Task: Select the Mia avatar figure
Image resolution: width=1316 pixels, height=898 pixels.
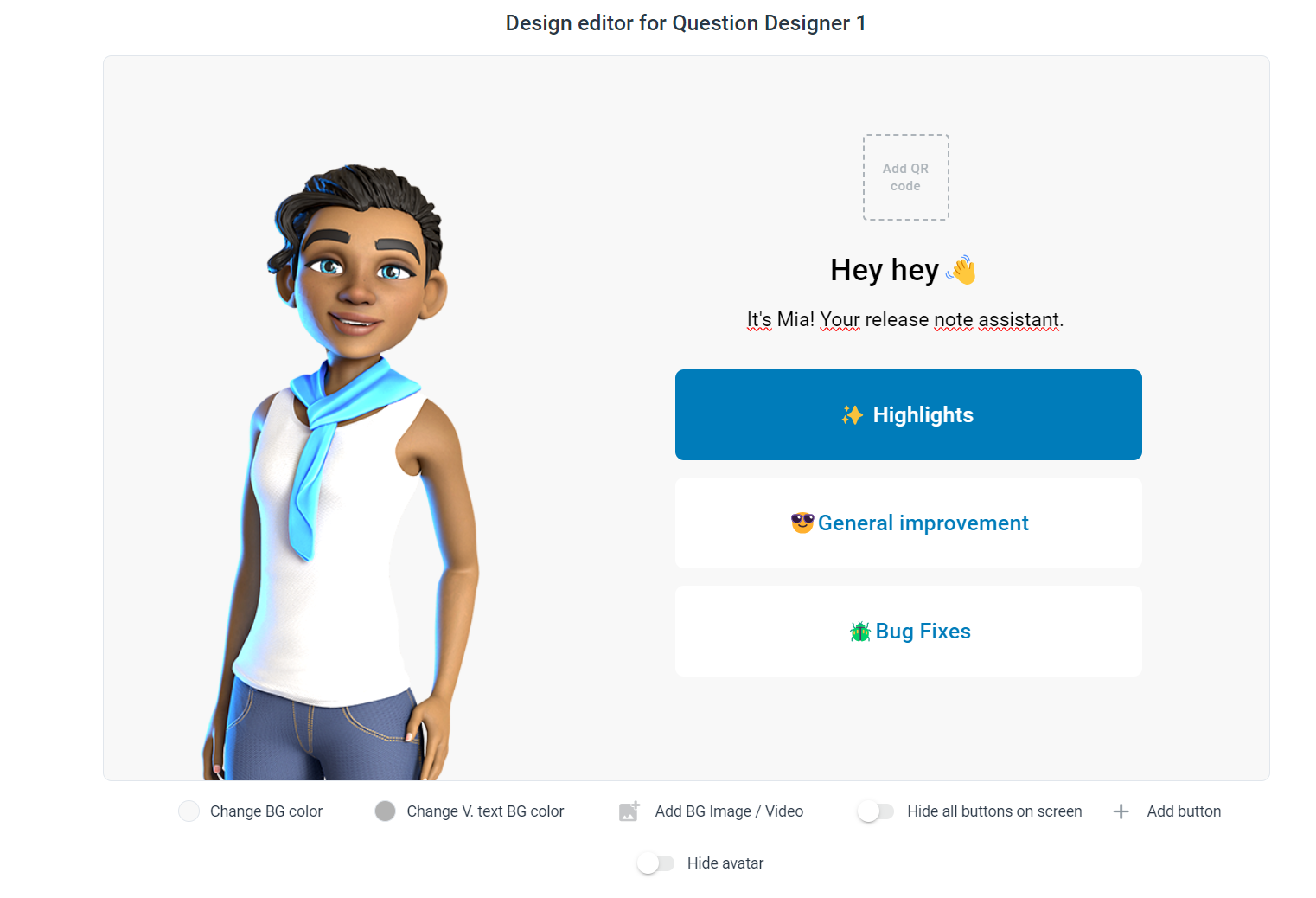Action: (x=341, y=472)
